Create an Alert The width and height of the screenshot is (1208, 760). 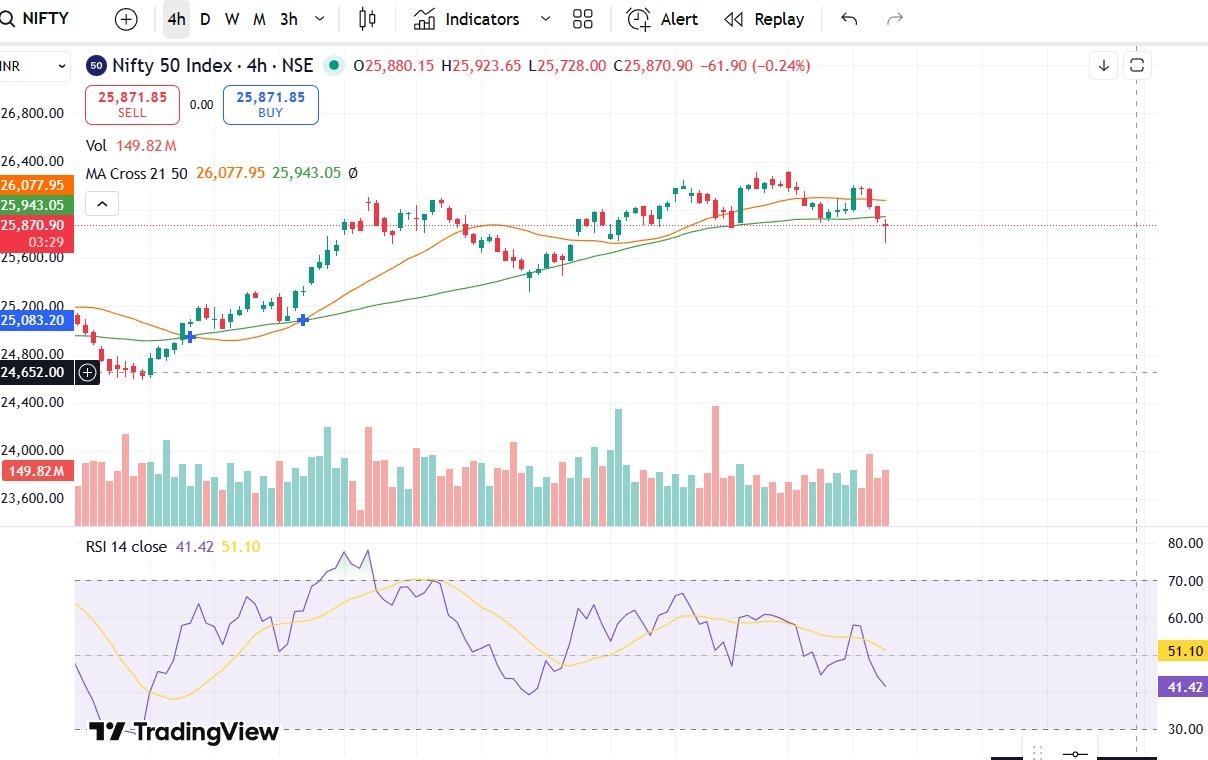click(662, 19)
